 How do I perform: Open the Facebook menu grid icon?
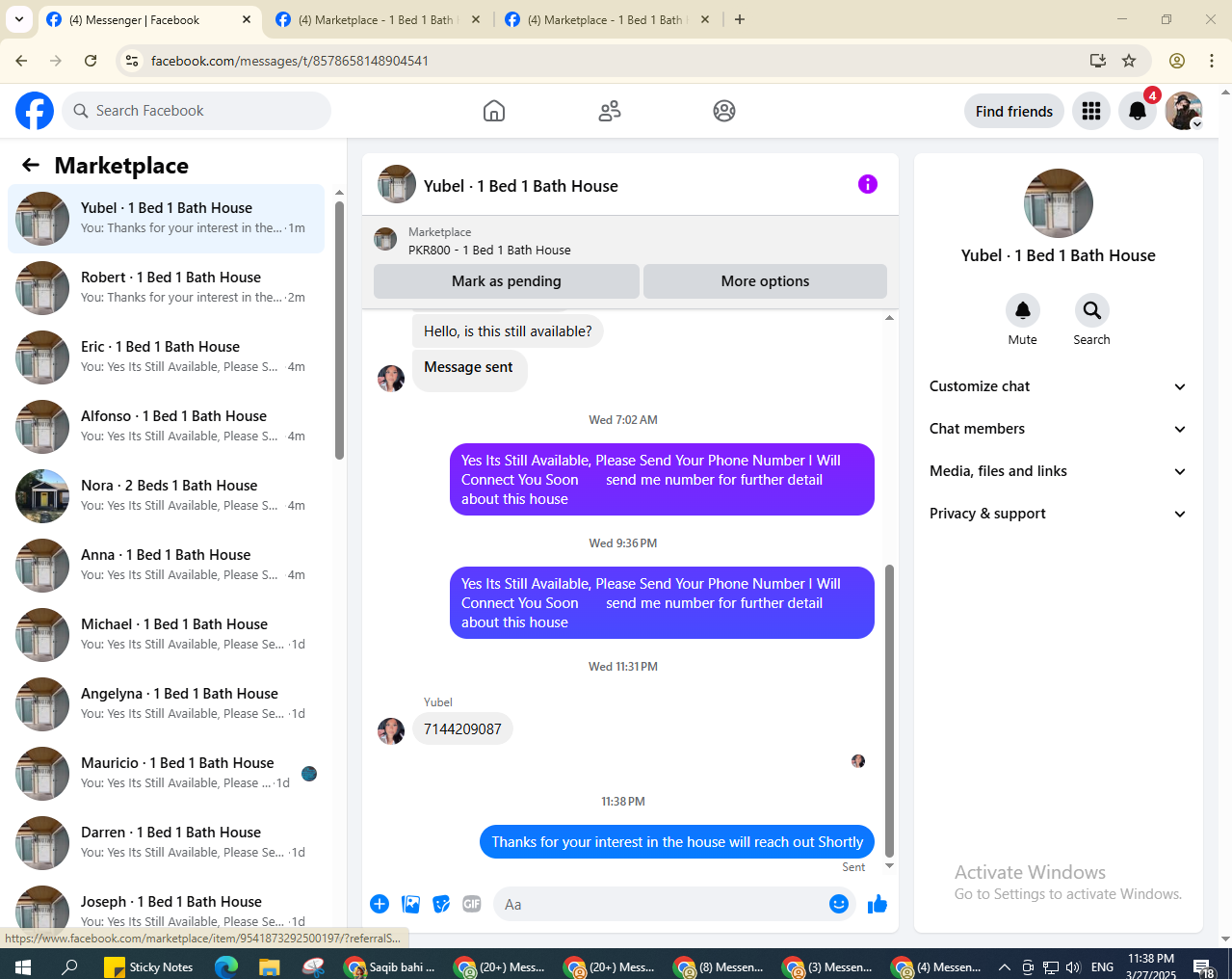1091,111
